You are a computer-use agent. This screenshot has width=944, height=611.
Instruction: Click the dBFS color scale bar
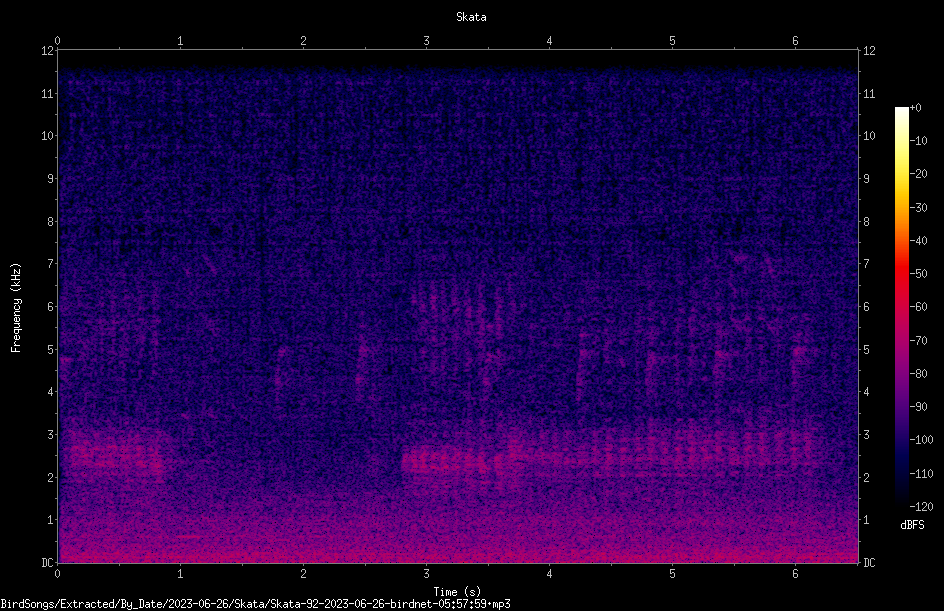coord(902,306)
